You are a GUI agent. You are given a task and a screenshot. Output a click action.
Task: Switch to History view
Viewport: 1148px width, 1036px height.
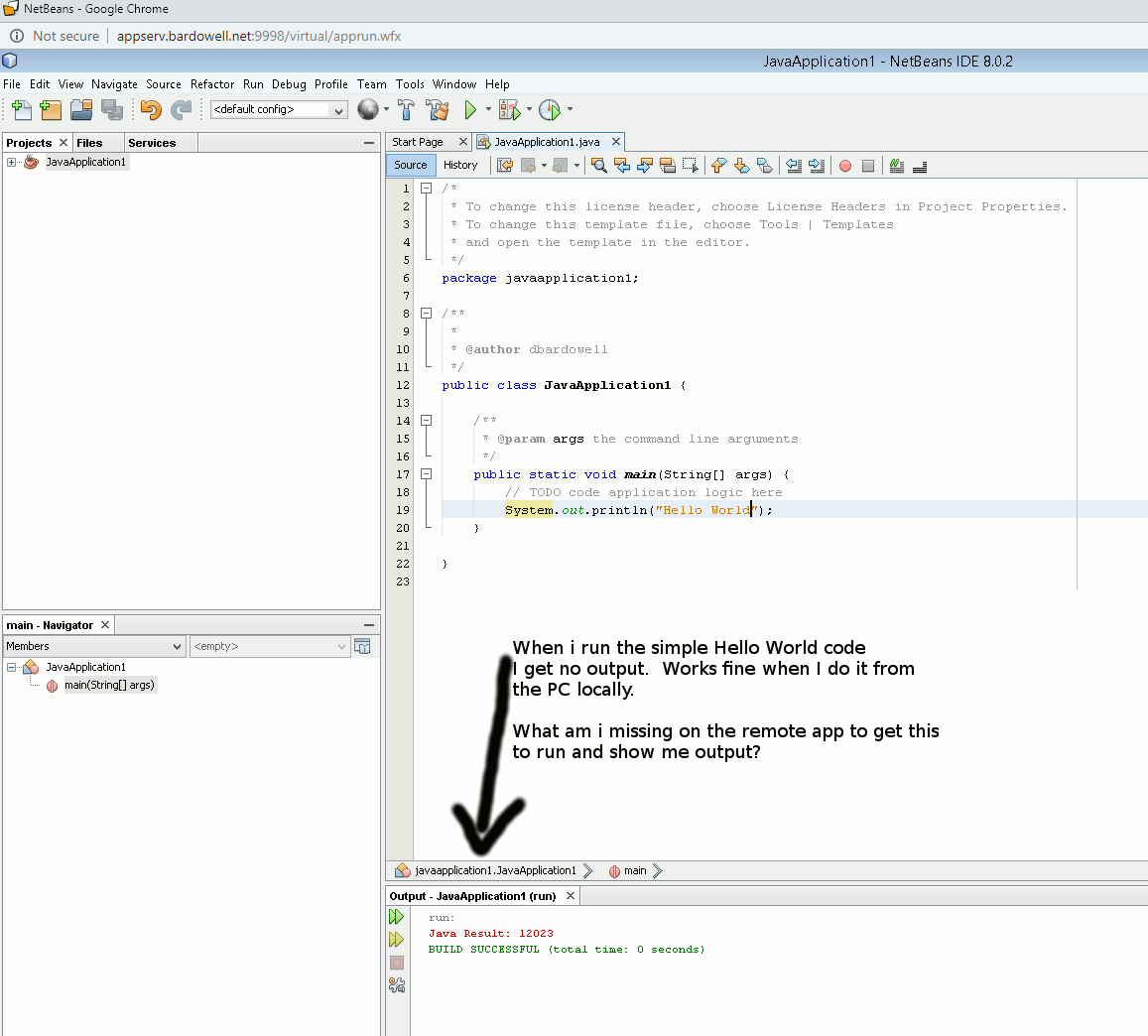(x=460, y=165)
